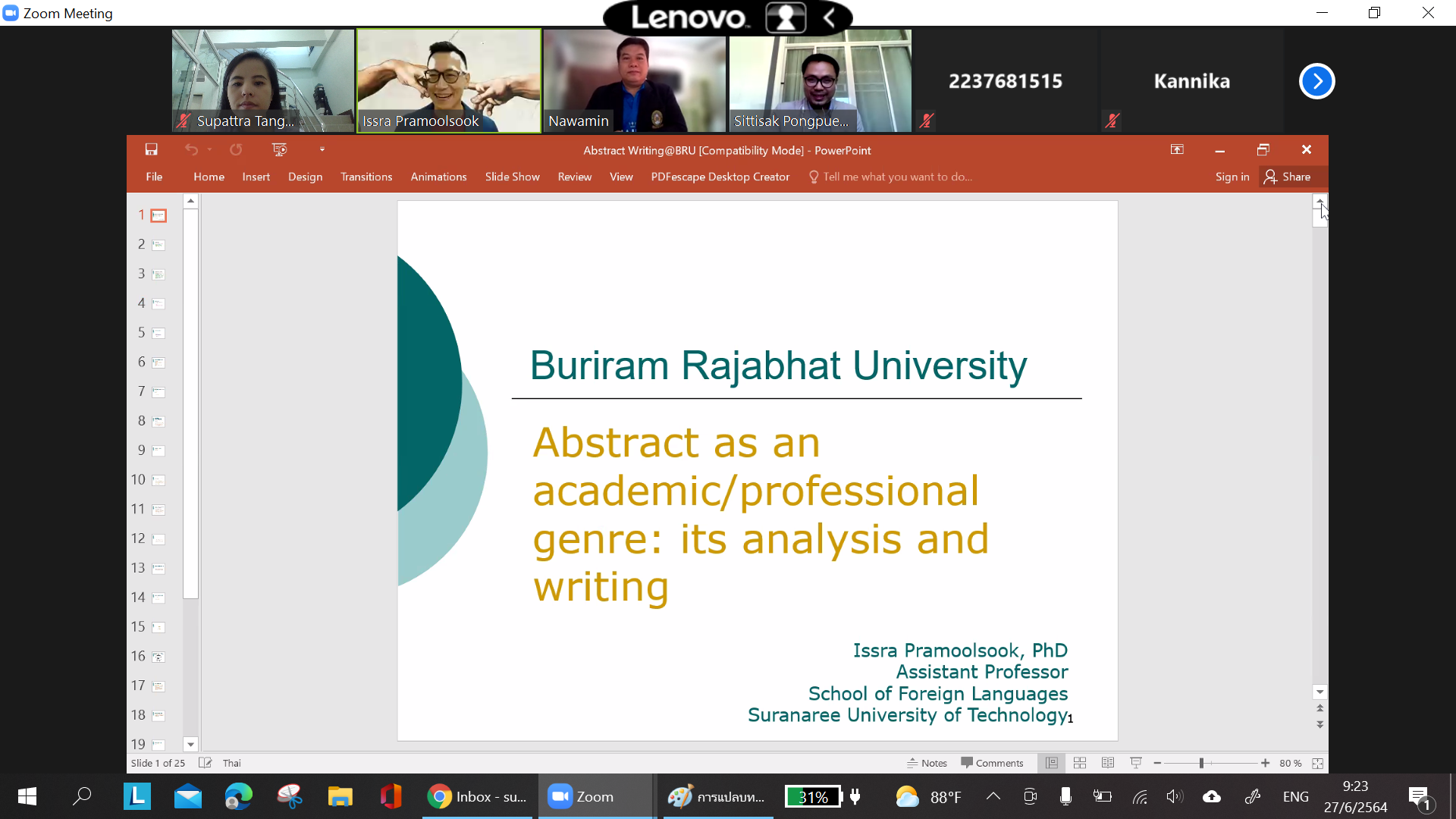This screenshot has height=819, width=1456.
Task: Click outline pane scroll up arrow
Action: 191,201
